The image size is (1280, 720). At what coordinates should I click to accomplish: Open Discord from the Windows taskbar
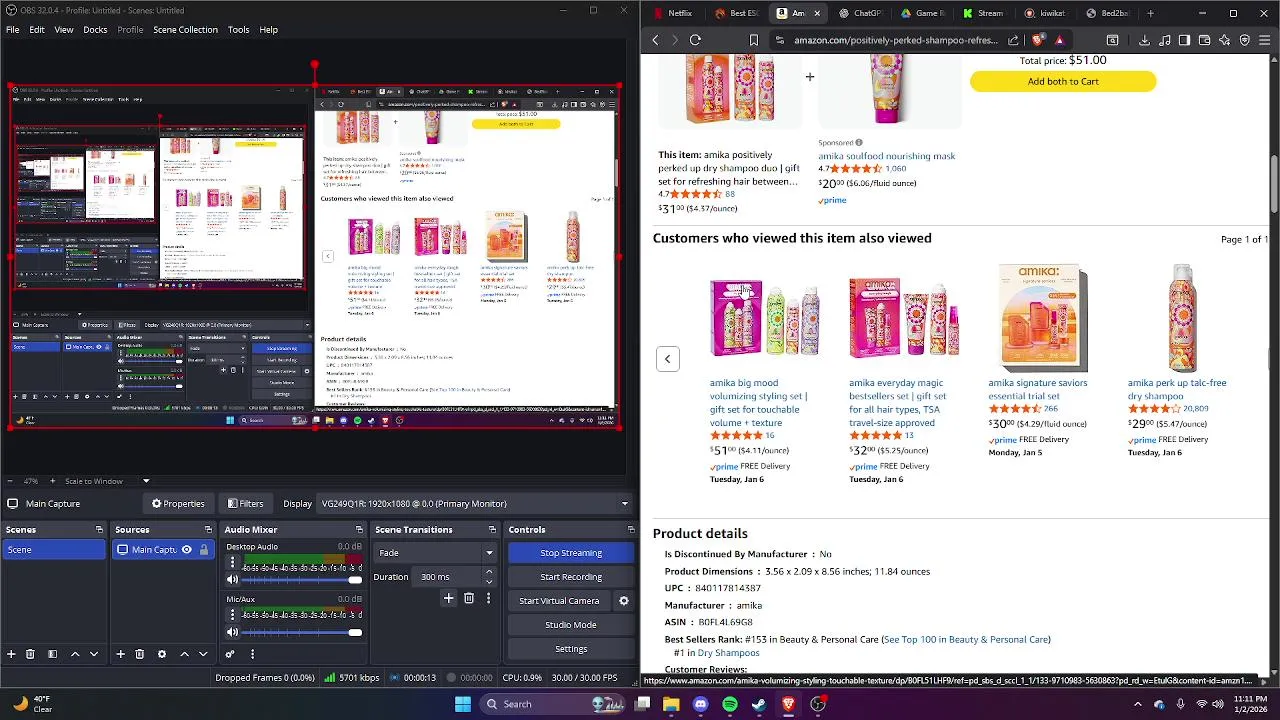[x=700, y=704]
